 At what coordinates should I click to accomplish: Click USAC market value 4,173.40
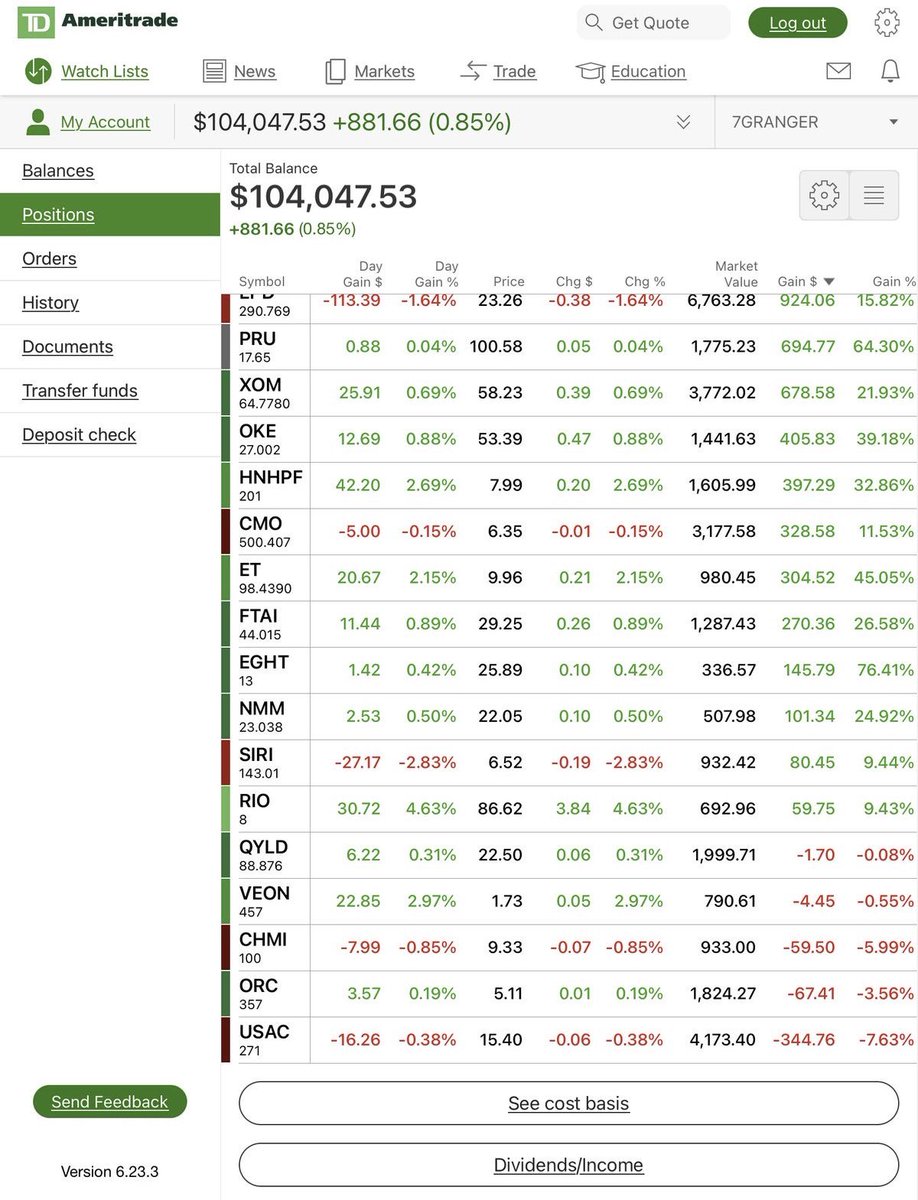pos(722,1040)
